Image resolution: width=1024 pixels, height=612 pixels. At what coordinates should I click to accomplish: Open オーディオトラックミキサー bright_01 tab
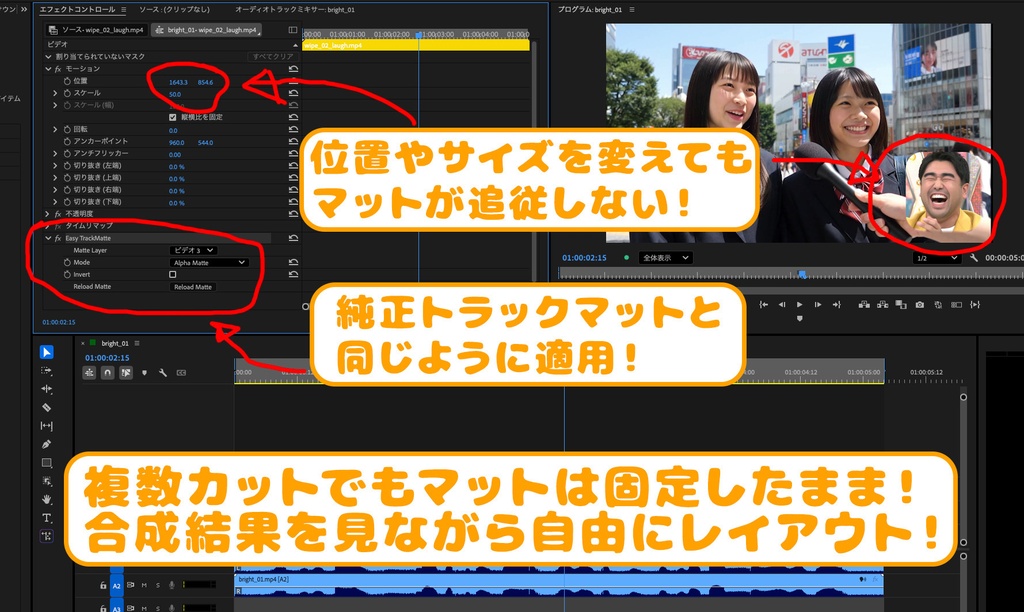click(x=295, y=10)
